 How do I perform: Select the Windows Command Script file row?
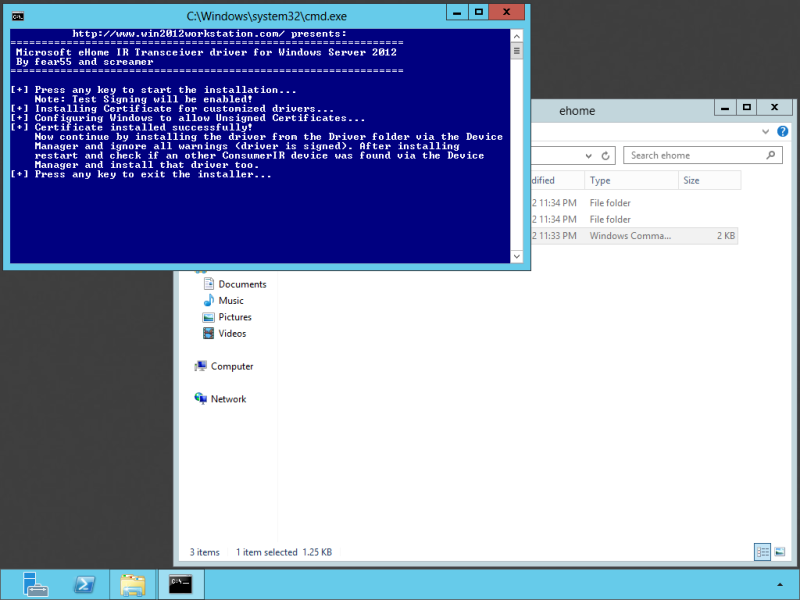(x=634, y=236)
